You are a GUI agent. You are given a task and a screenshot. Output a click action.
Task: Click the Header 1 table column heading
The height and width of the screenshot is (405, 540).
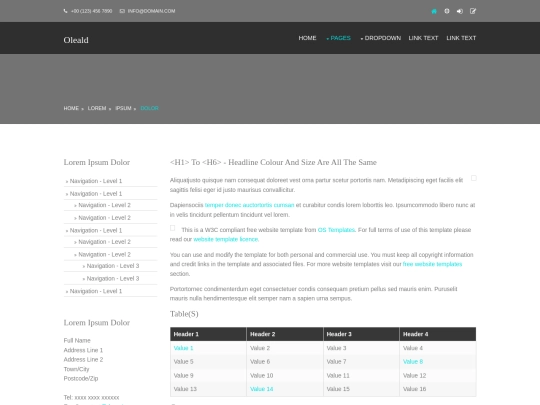pos(208,334)
